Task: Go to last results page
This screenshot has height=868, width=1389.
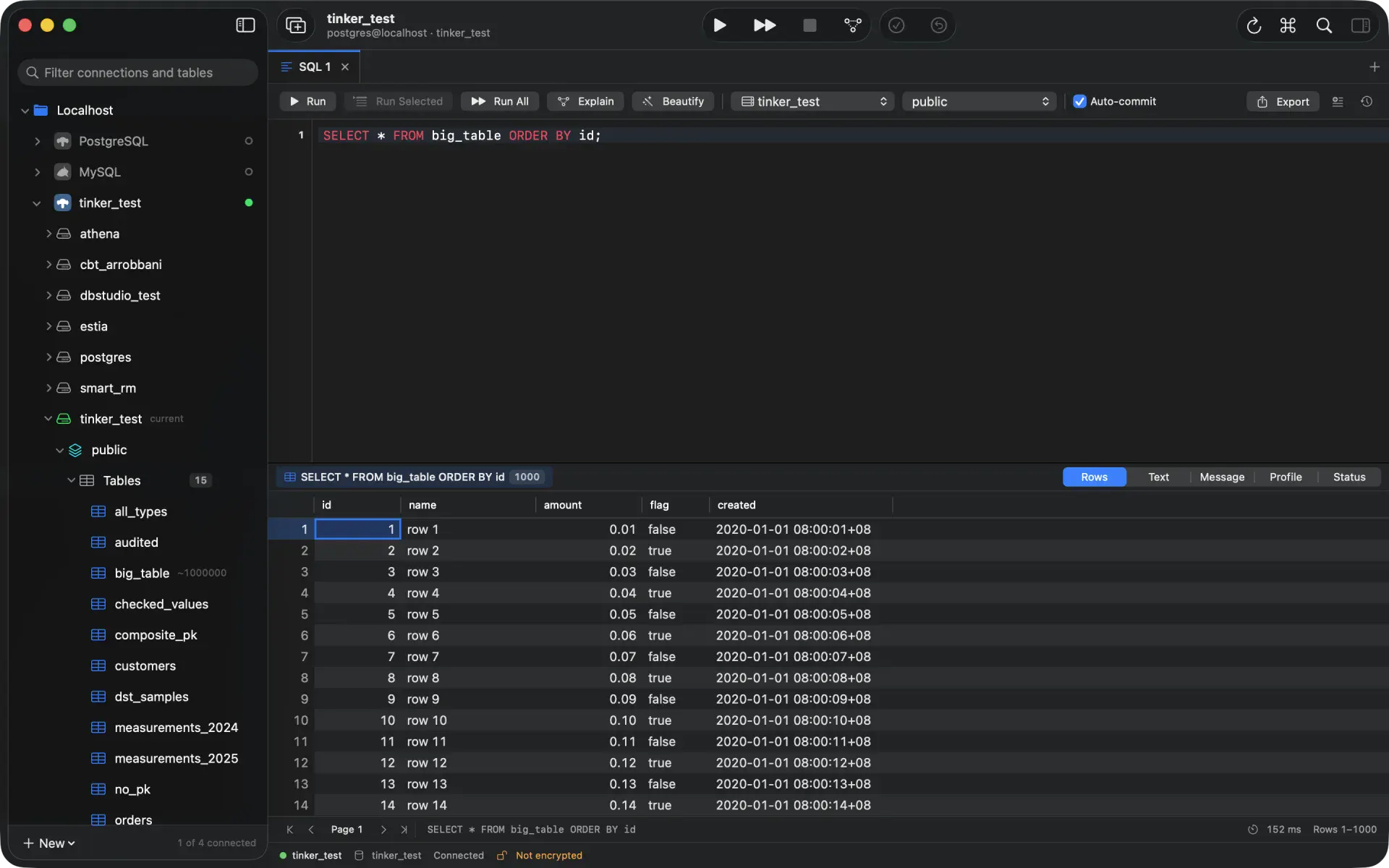Action: pyautogui.click(x=404, y=829)
